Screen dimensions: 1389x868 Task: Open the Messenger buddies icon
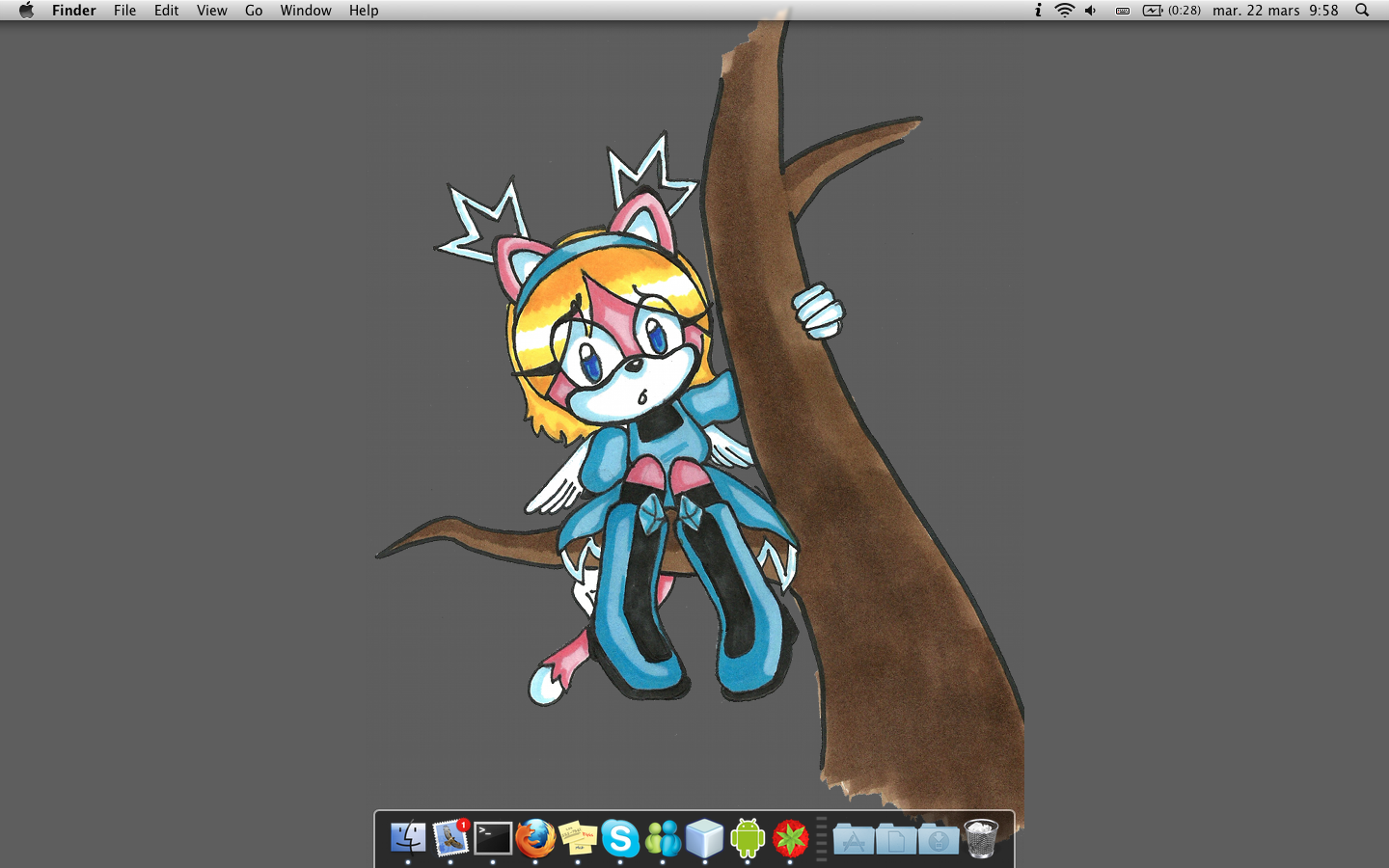tap(663, 838)
